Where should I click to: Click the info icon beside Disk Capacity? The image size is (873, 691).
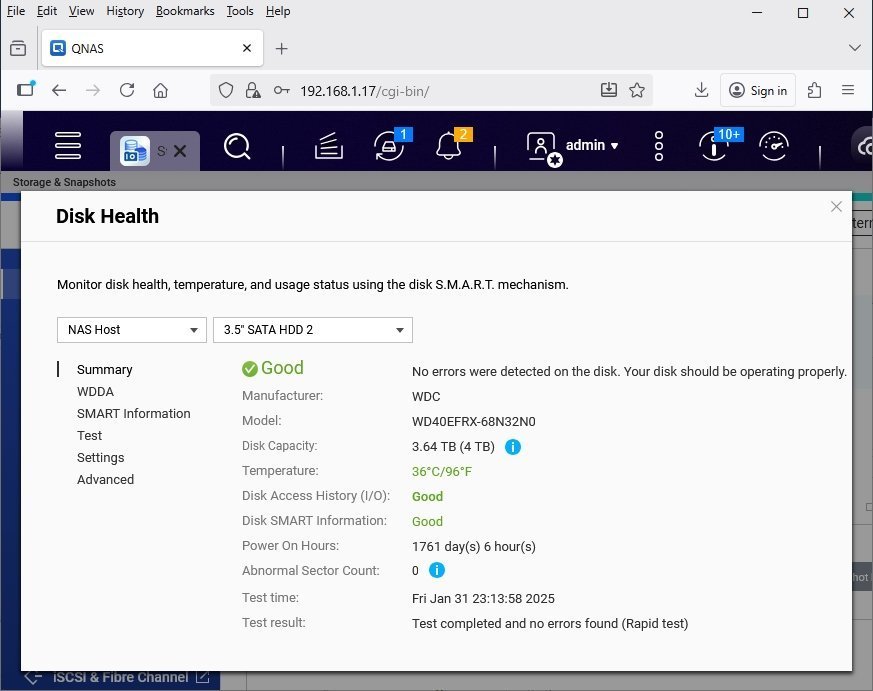[x=513, y=447]
